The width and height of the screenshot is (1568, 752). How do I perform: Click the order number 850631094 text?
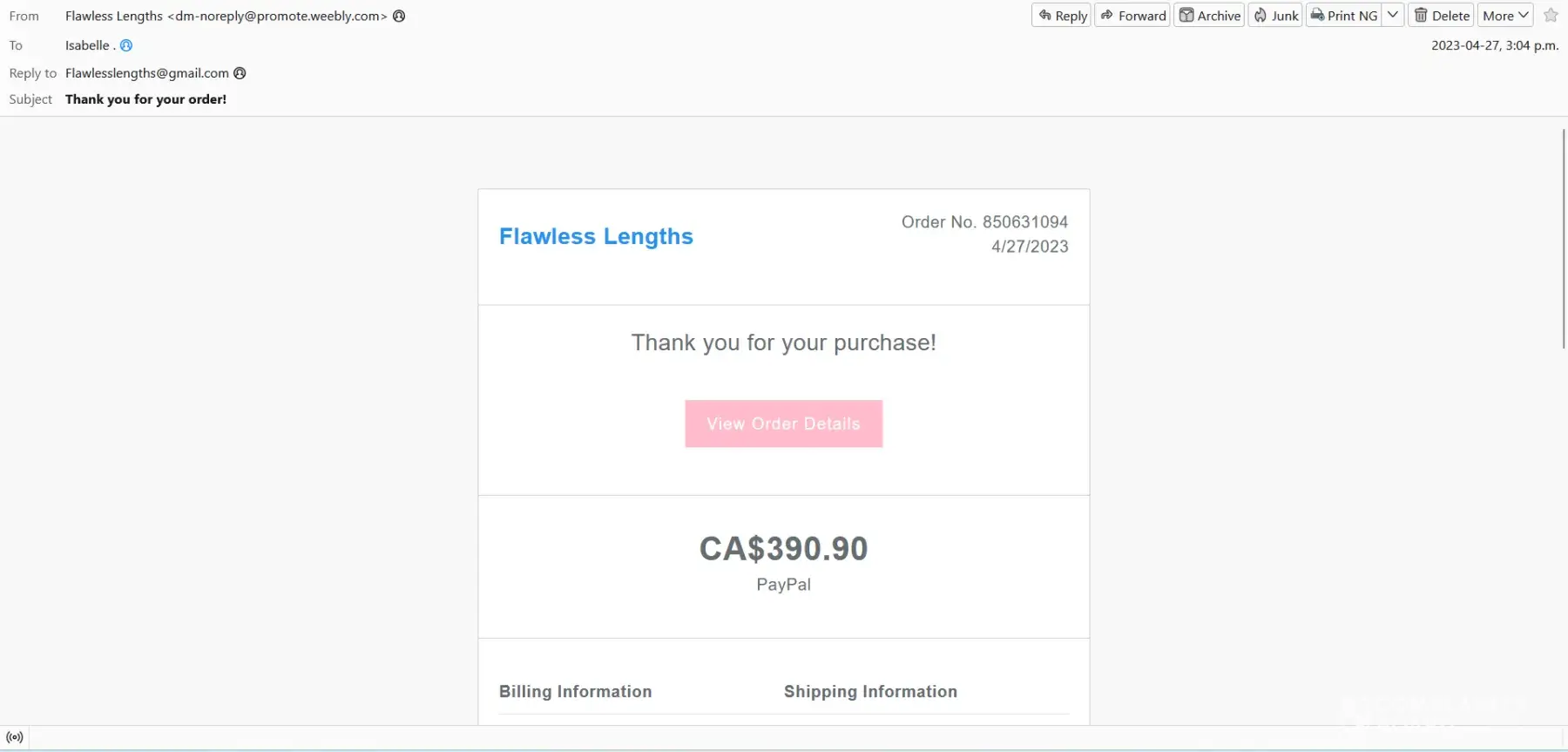pyautogui.click(x=1024, y=222)
